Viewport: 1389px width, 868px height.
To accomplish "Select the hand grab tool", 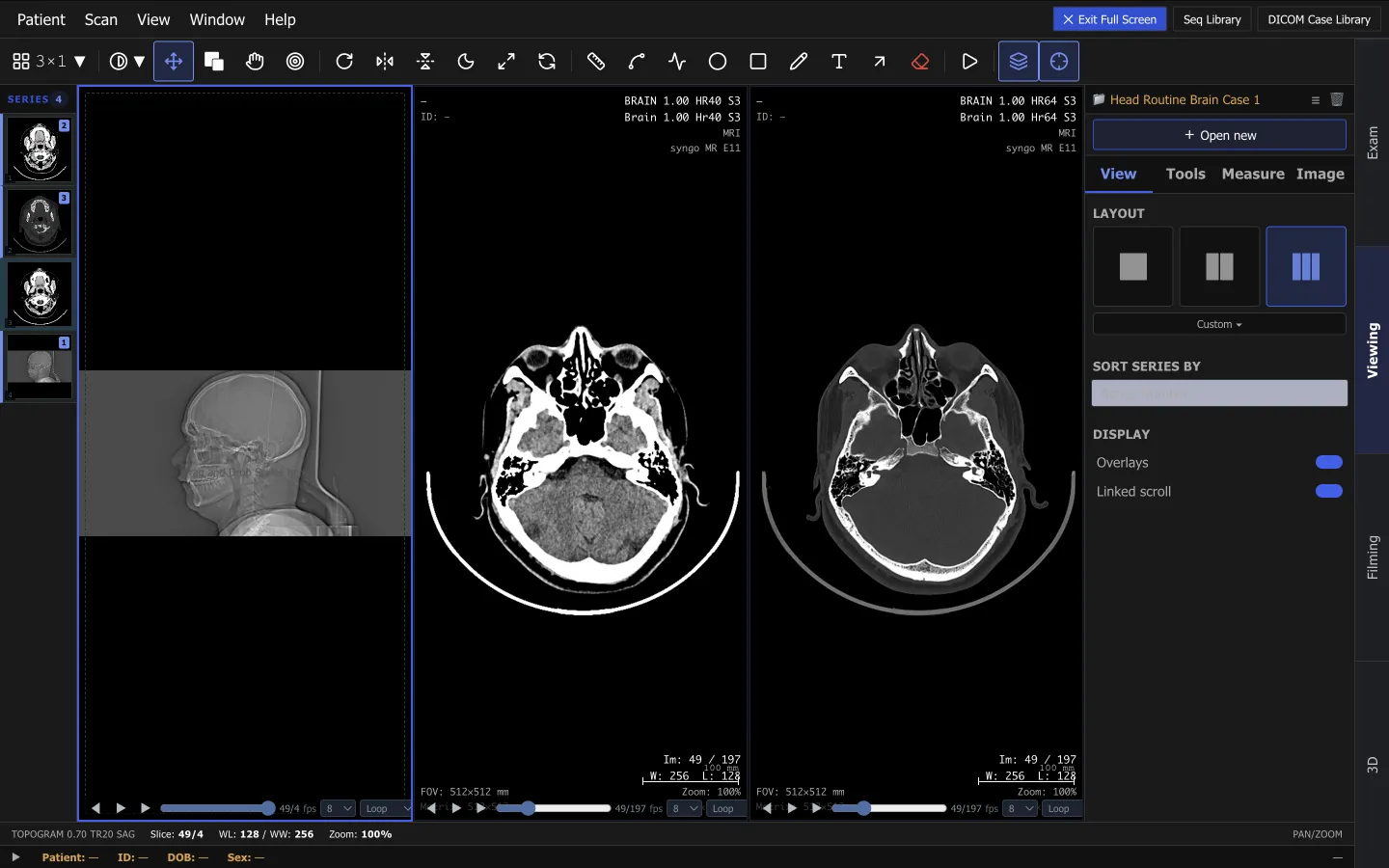I will (x=255, y=62).
